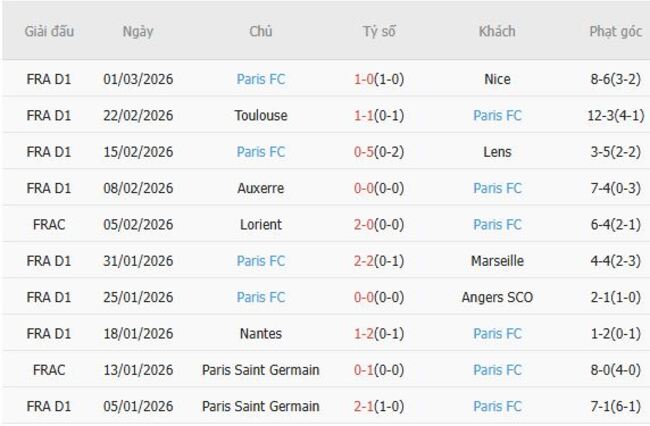Click the Lens away team

tap(497, 152)
